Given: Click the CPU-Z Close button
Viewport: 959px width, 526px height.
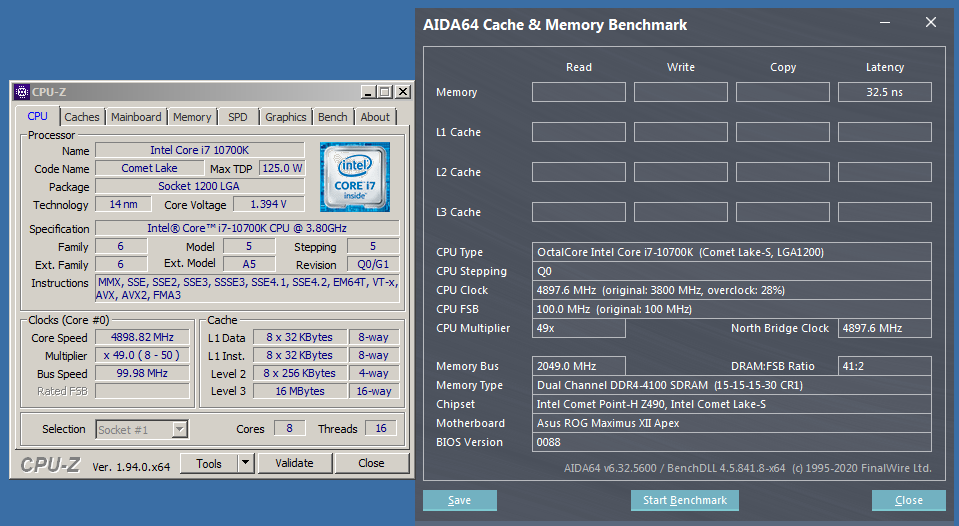Looking at the screenshot, I should (x=371, y=463).
